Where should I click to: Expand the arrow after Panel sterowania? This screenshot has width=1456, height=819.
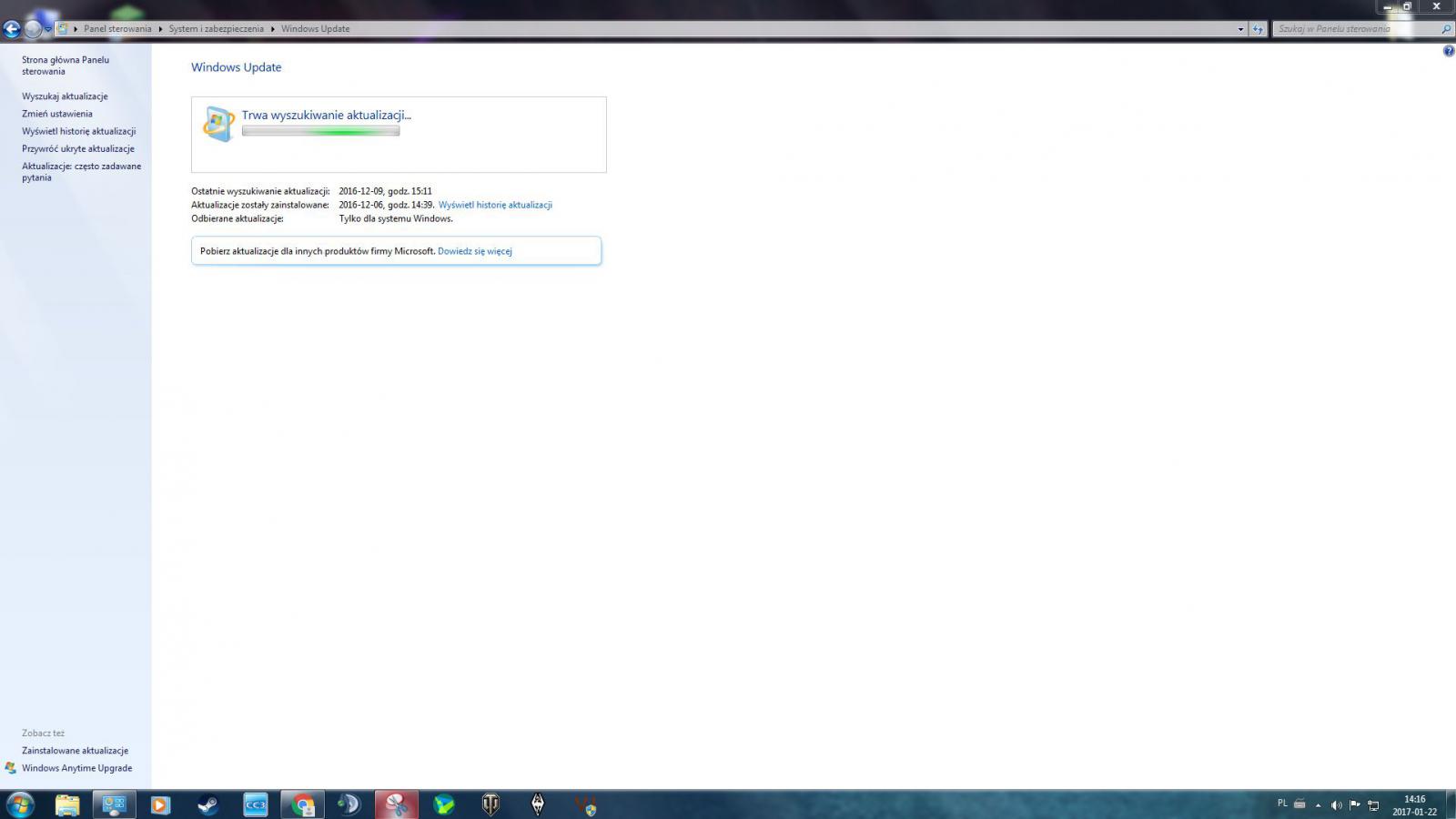[x=160, y=29]
